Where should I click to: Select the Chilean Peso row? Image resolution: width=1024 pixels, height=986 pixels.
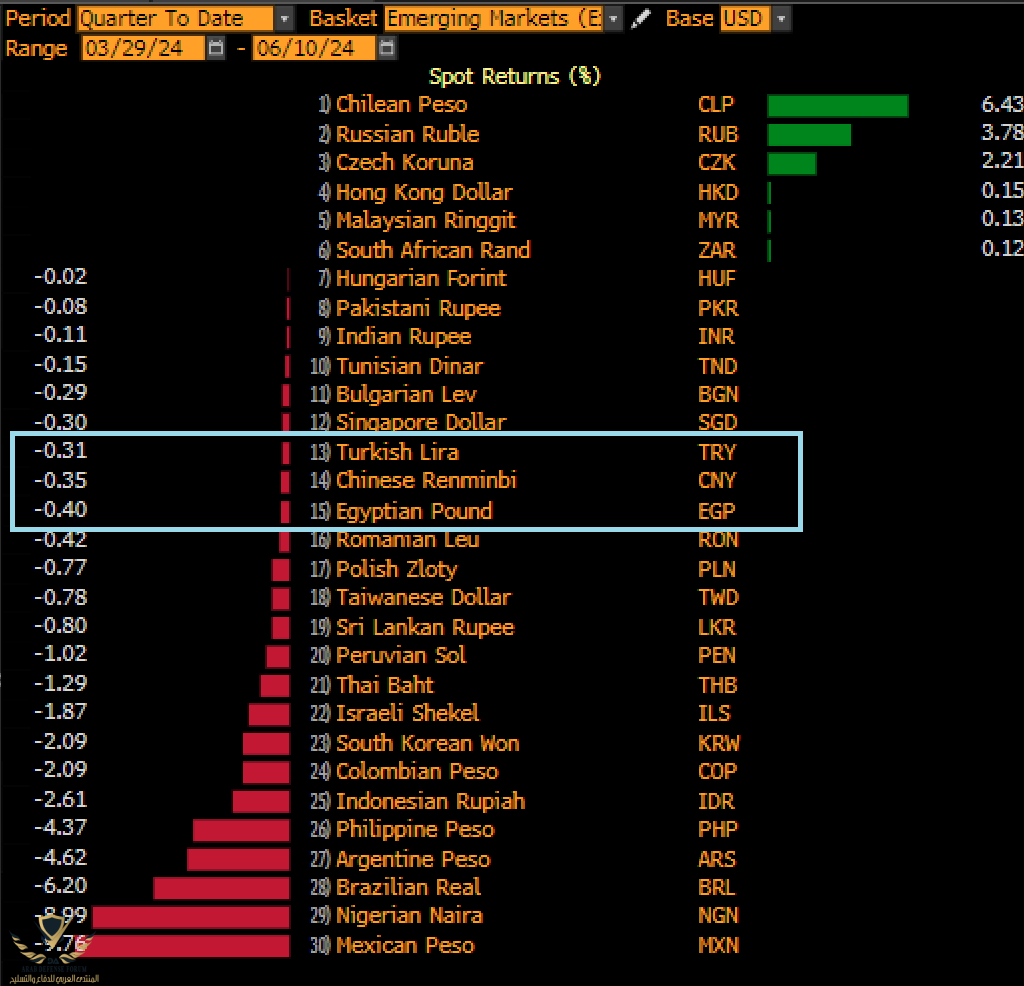(401, 105)
